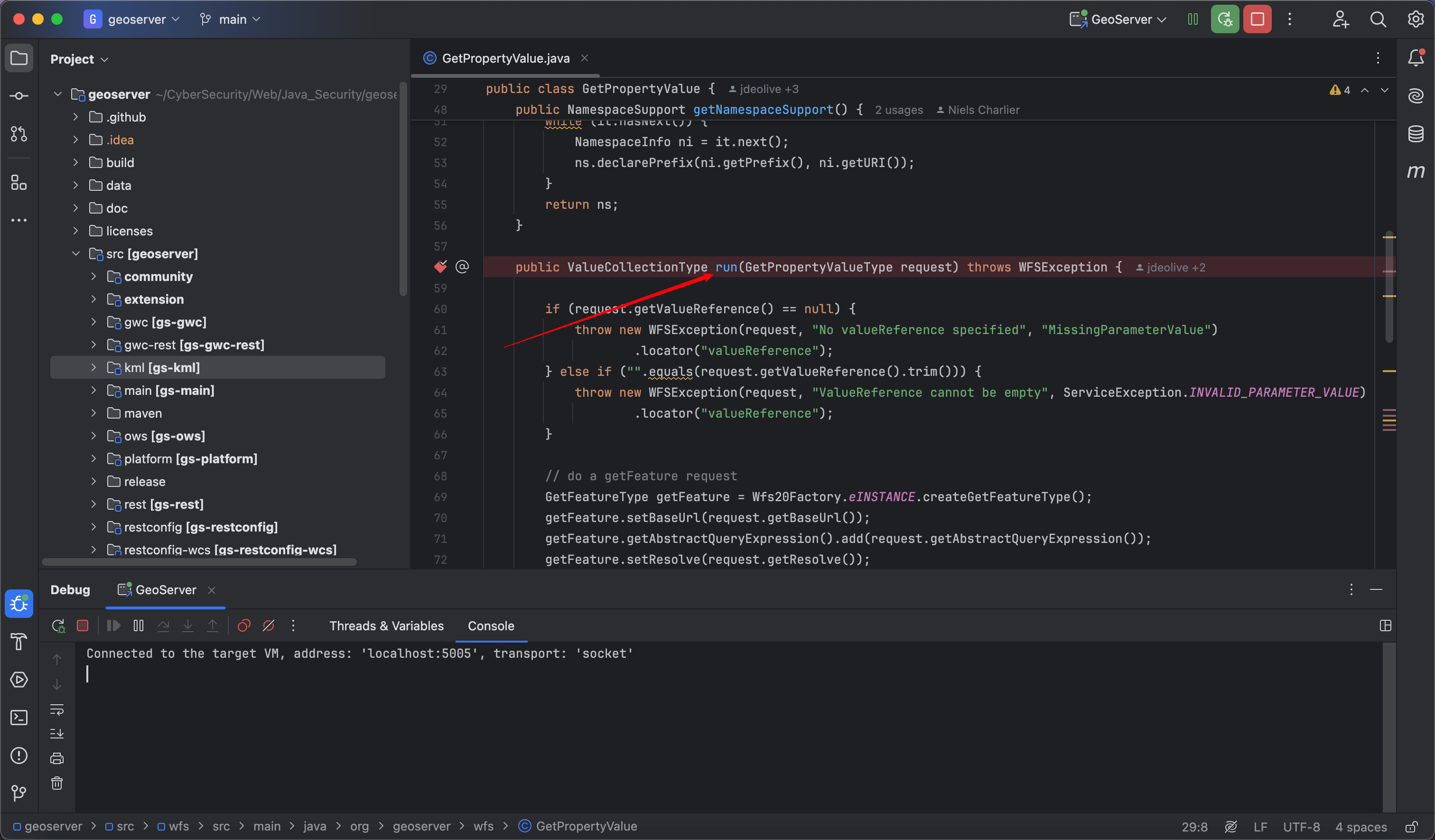Open the Commit tool window
Screen dimensions: 1435x840
[x=19, y=96]
